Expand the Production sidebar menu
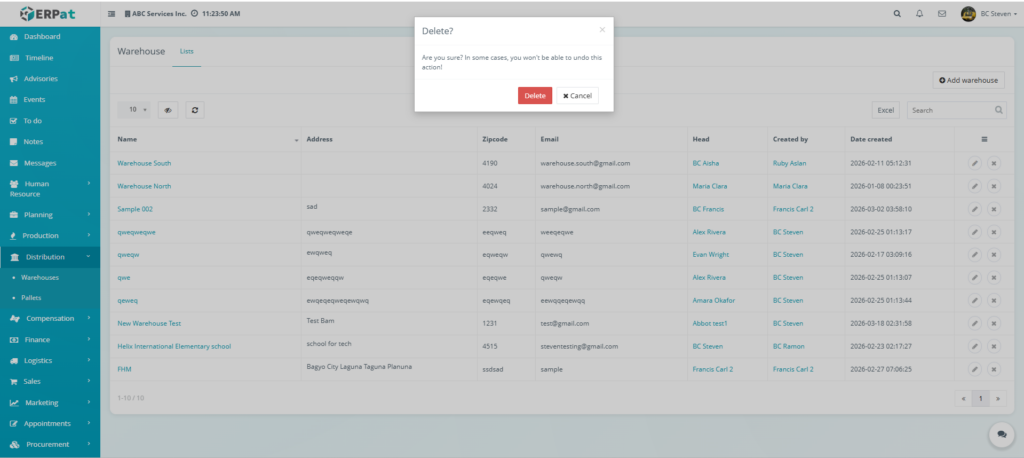Viewport: 1024px width, 458px height. (50, 235)
